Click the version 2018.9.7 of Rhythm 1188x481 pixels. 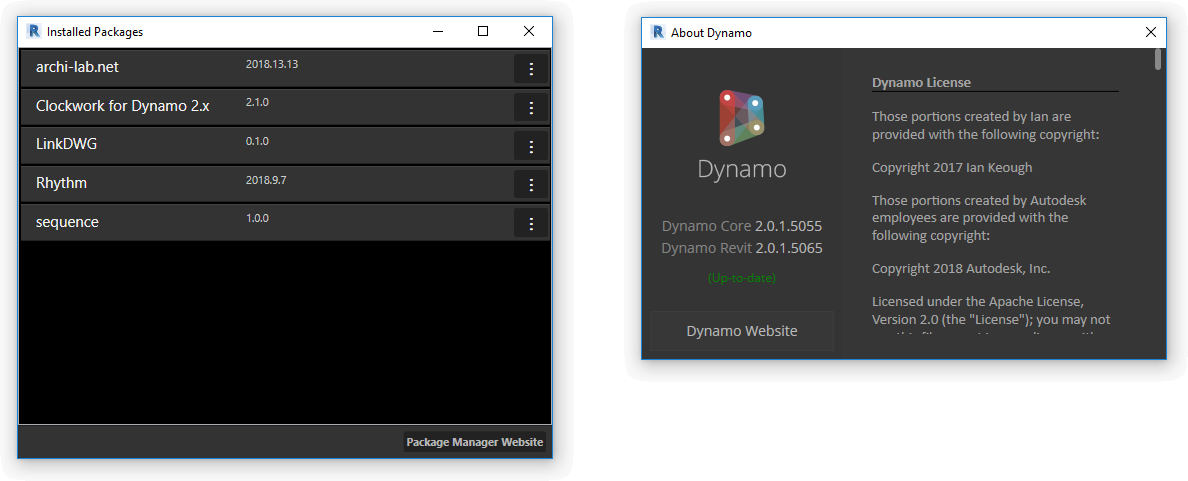(x=267, y=180)
